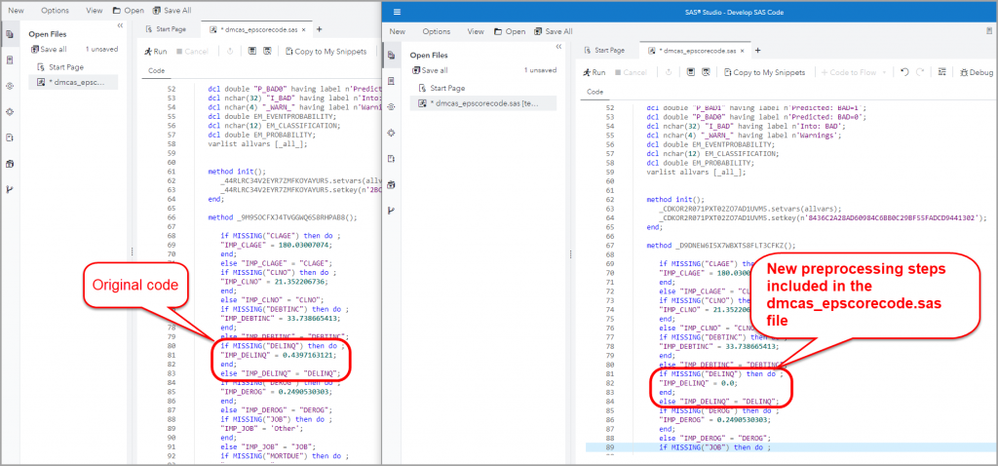998x466 pixels.
Task: Open the Code to Flow dropdown arrow
Action: tap(883, 73)
